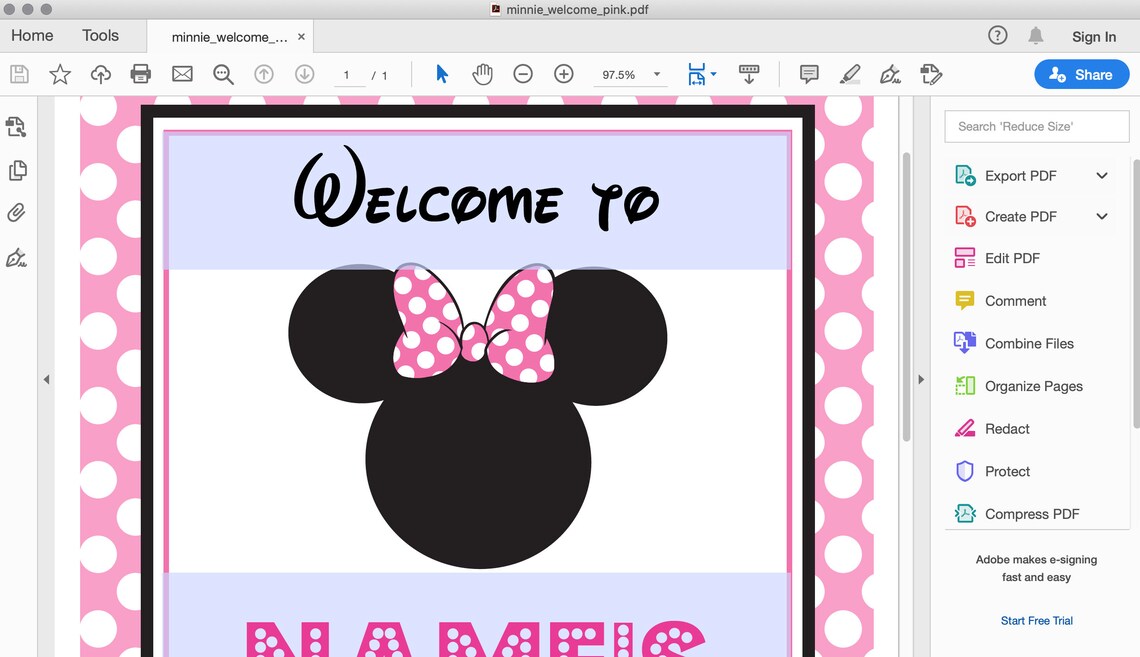Email the document via the envelope icon
The width and height of the screenshot is (1140, 657).
(x=182, y=74)
